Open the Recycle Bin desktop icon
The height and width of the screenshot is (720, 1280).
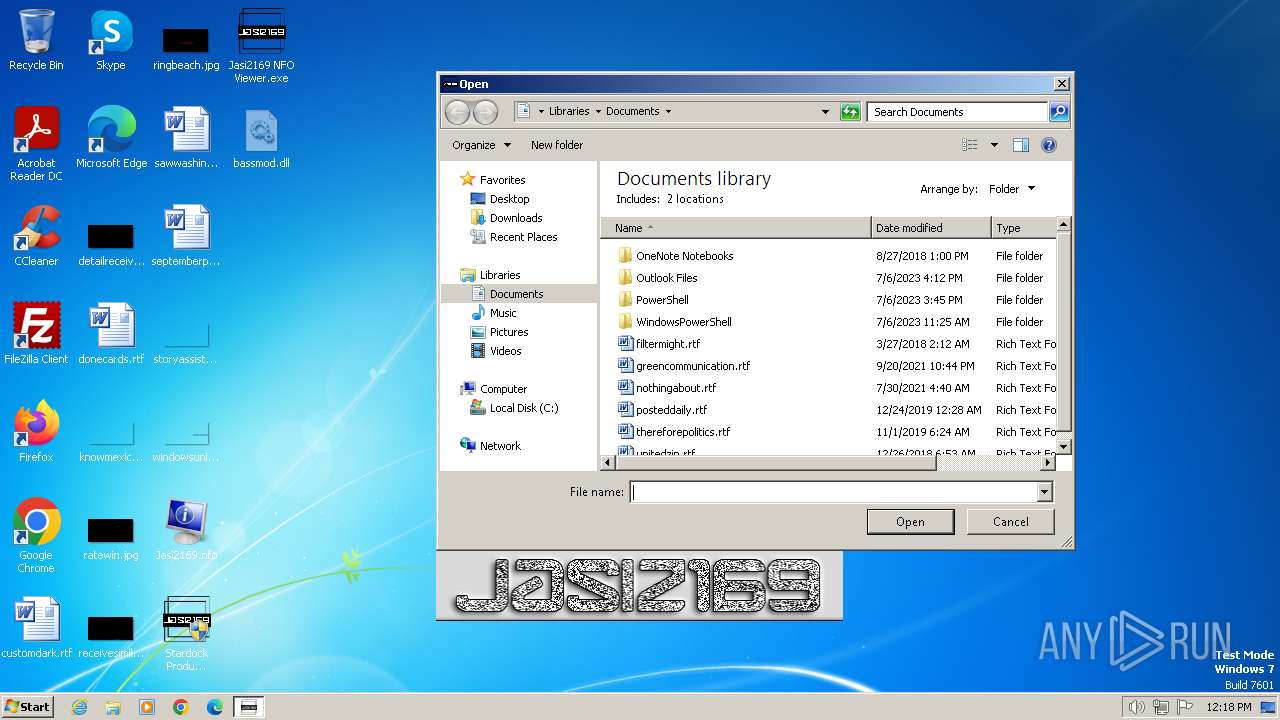point(36,40)
